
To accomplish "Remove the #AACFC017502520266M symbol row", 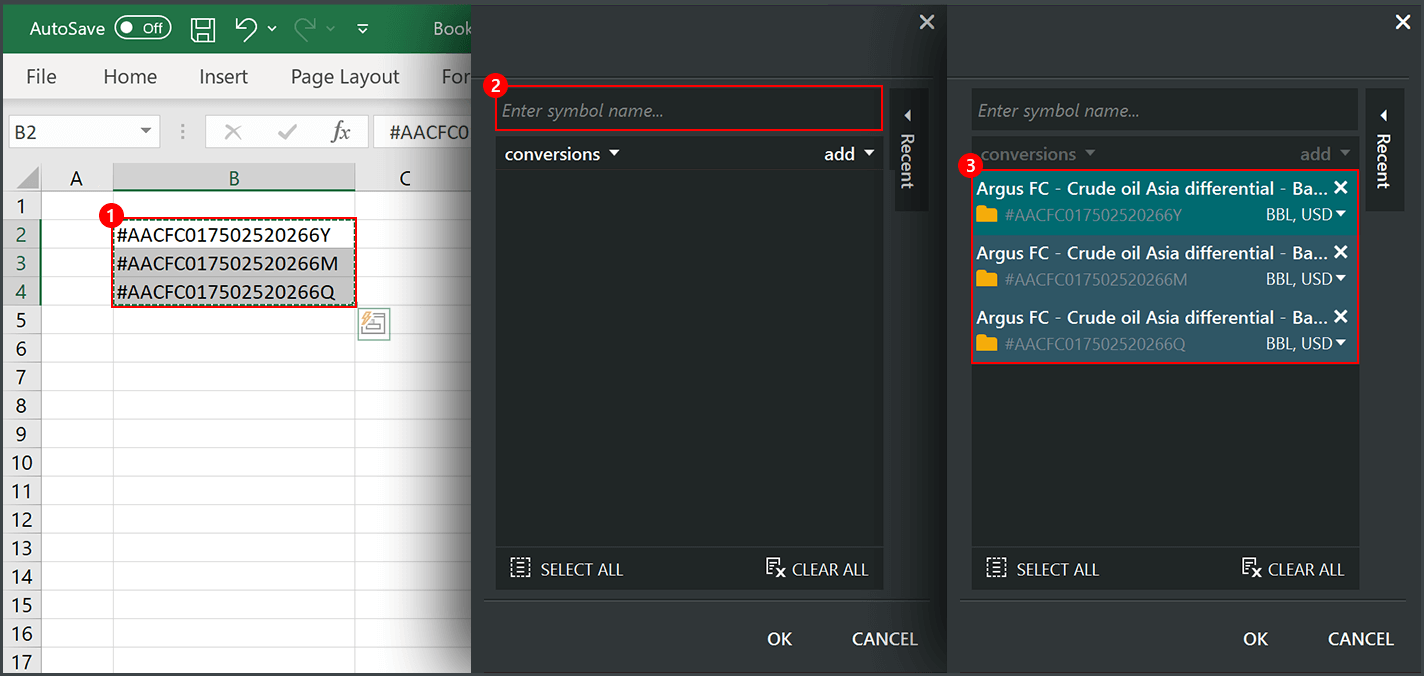I will pyautogui.click(x=1341, y=252).
